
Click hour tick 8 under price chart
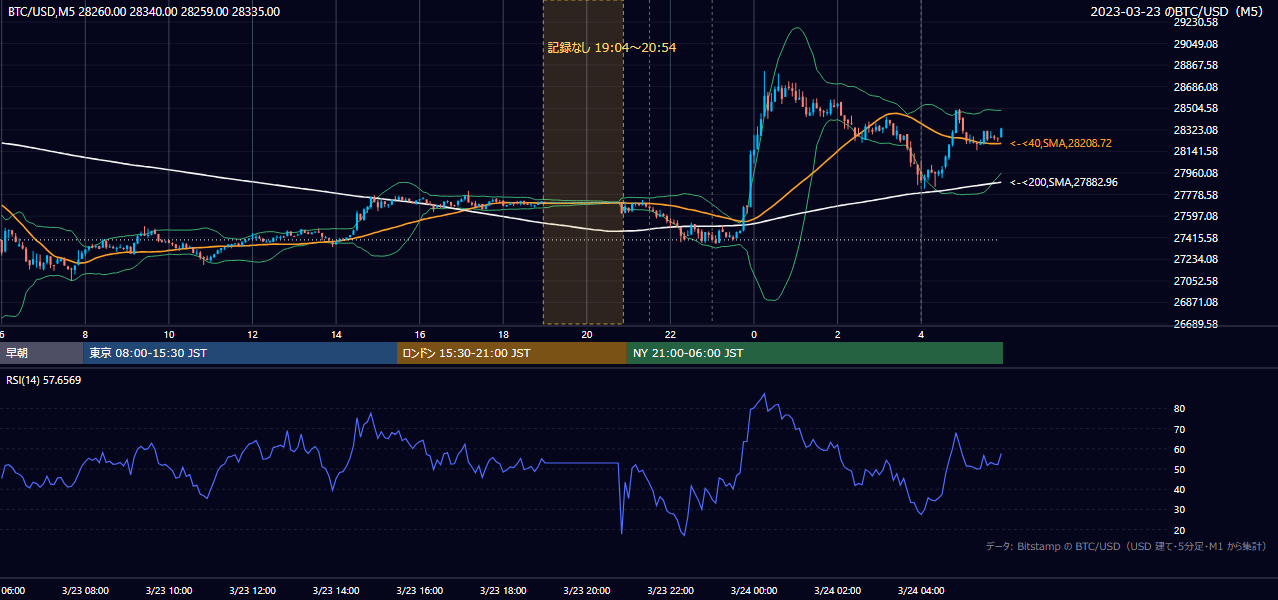click(85, 334)
